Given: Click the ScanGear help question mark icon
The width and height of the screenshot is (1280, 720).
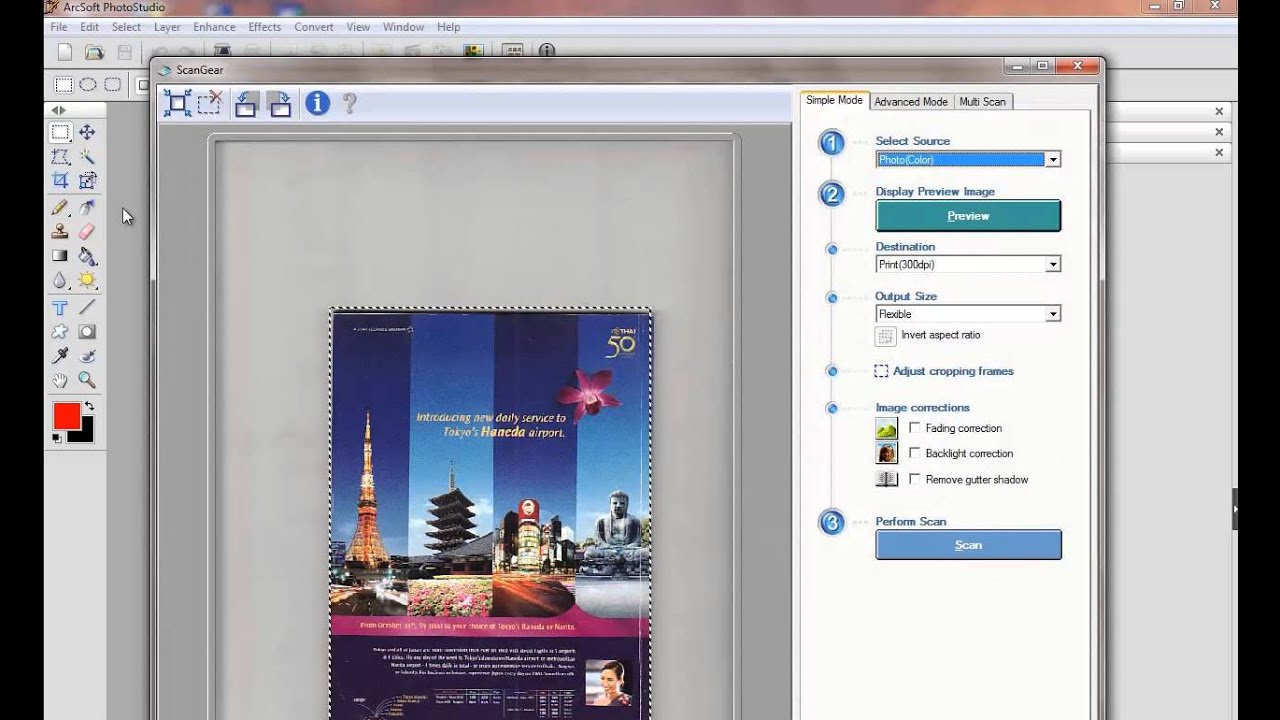Looking at the screenshot, I should point(349,102).
